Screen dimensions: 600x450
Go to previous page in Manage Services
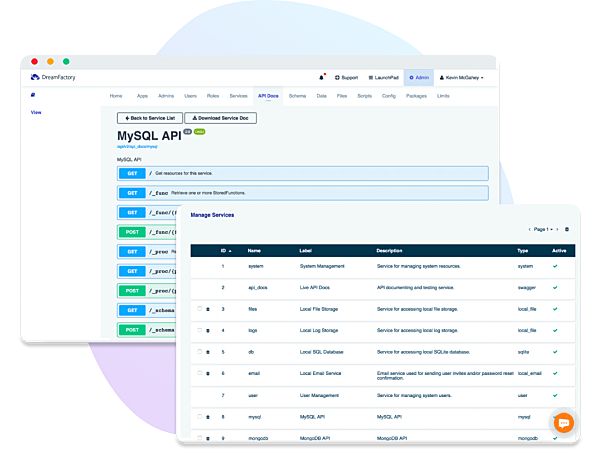(x=529, y=230)
